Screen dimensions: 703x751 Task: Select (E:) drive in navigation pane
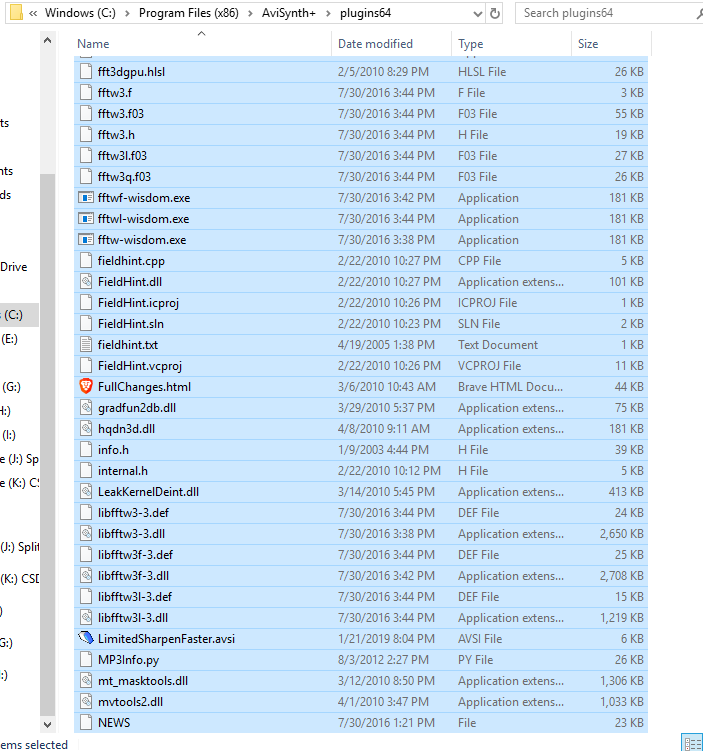[9, 339]
